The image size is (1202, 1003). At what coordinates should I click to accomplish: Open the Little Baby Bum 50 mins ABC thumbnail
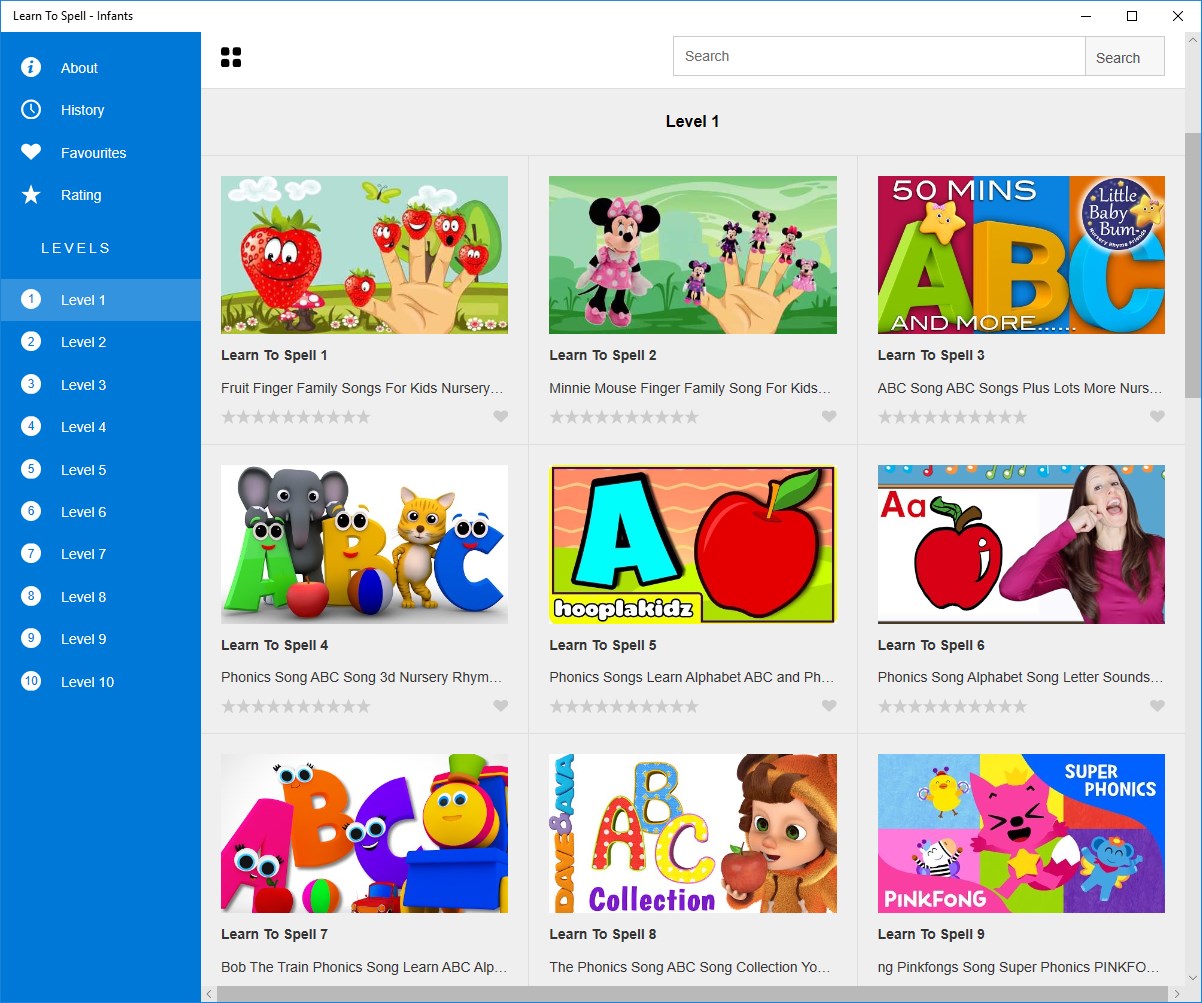click(x=1021, y=255)
